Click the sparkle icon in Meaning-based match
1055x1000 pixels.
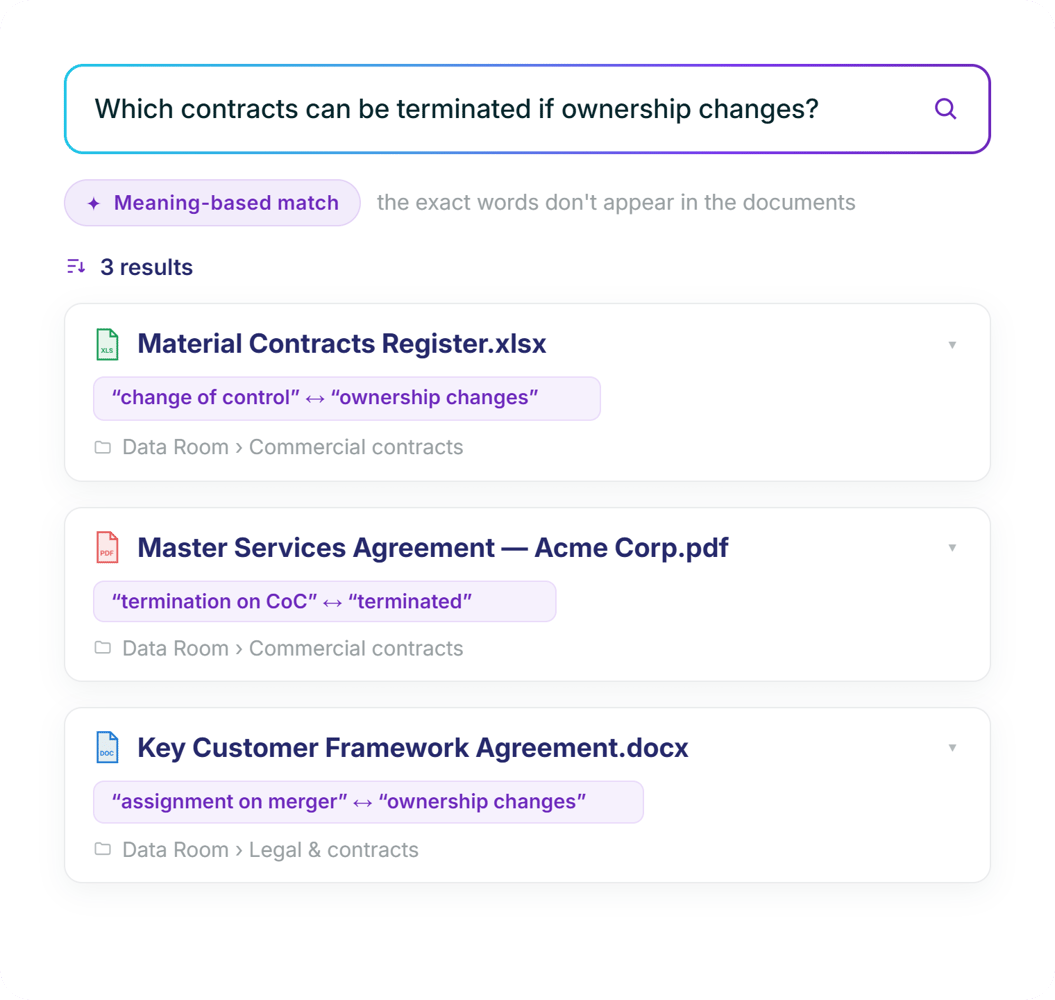94,203
